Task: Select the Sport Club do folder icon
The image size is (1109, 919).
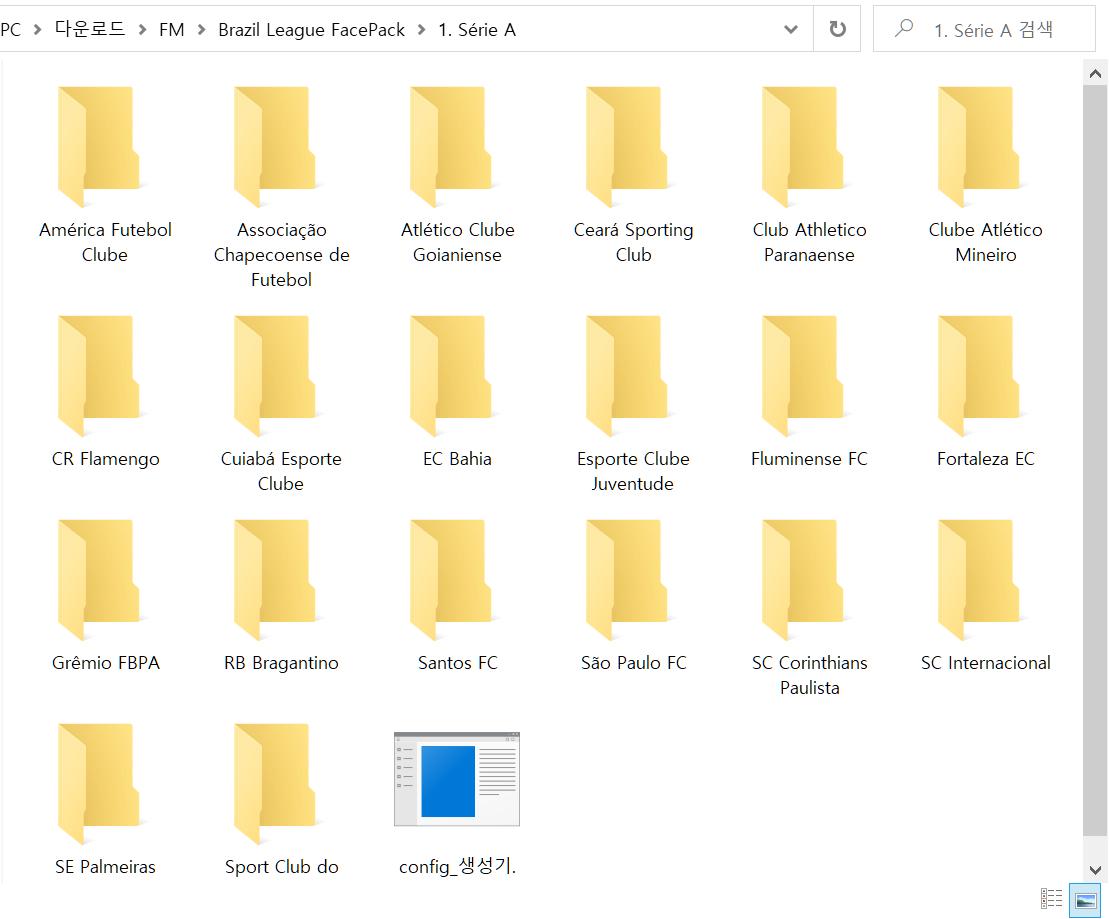Action: [x=275, y=784]
